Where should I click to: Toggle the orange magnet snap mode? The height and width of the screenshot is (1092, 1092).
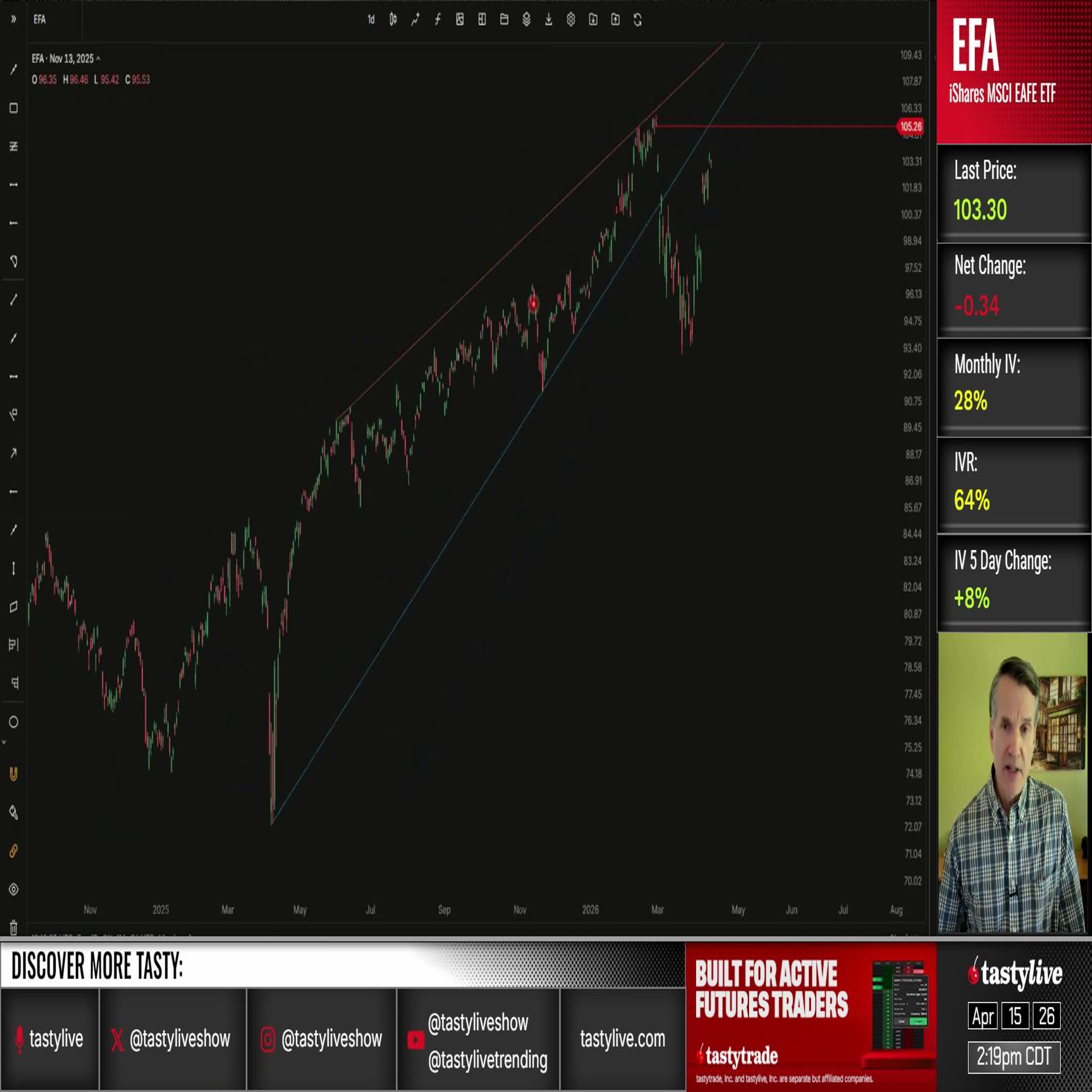[13, 774]
